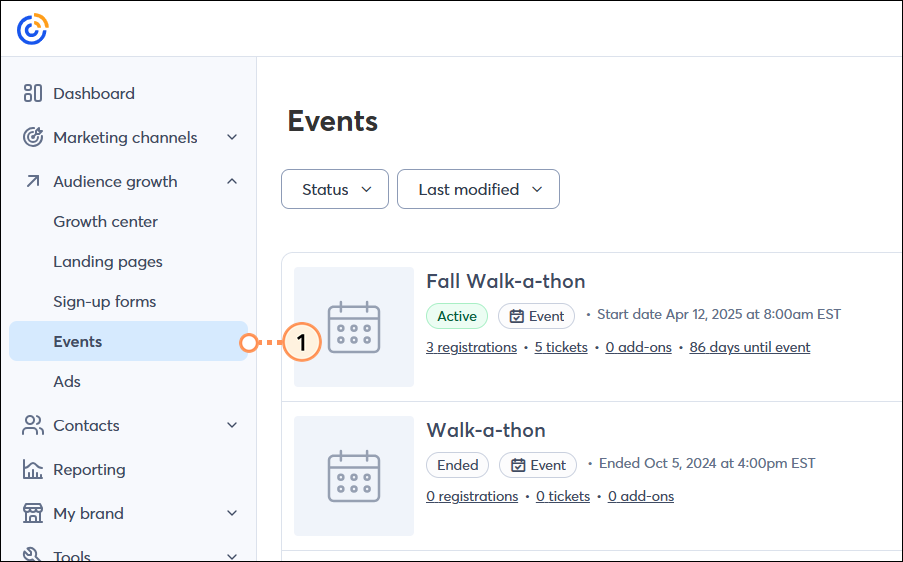The width and height of the screenshot is (903, 562).
Task: Click the Walk-a-thon calendar thumbnail
Action: (354, 476)
